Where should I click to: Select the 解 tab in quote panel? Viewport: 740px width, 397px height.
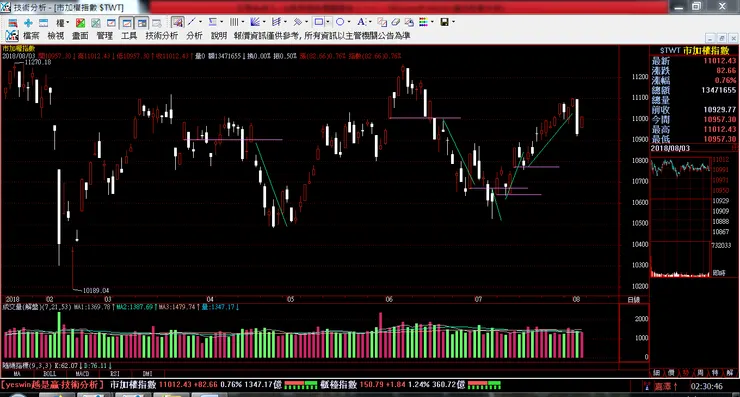click(730, 372)
